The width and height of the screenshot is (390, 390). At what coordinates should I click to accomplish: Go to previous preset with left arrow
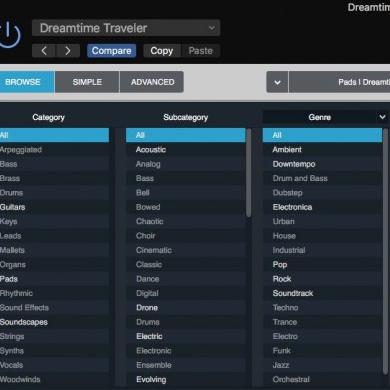pyautogui.click(x=44, y=51)
